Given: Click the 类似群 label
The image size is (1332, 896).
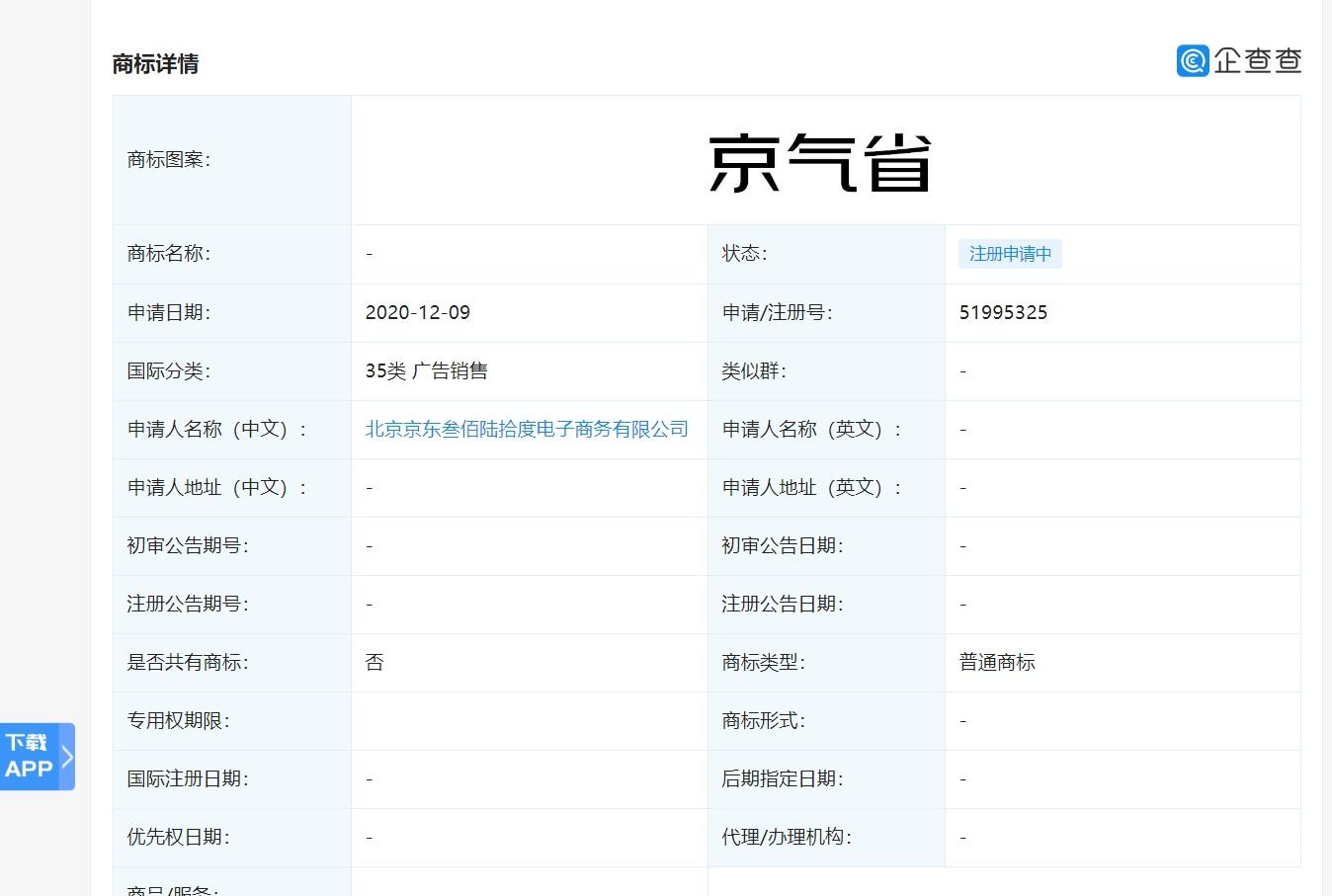Looking at the screenshot, I should point(754,371).
